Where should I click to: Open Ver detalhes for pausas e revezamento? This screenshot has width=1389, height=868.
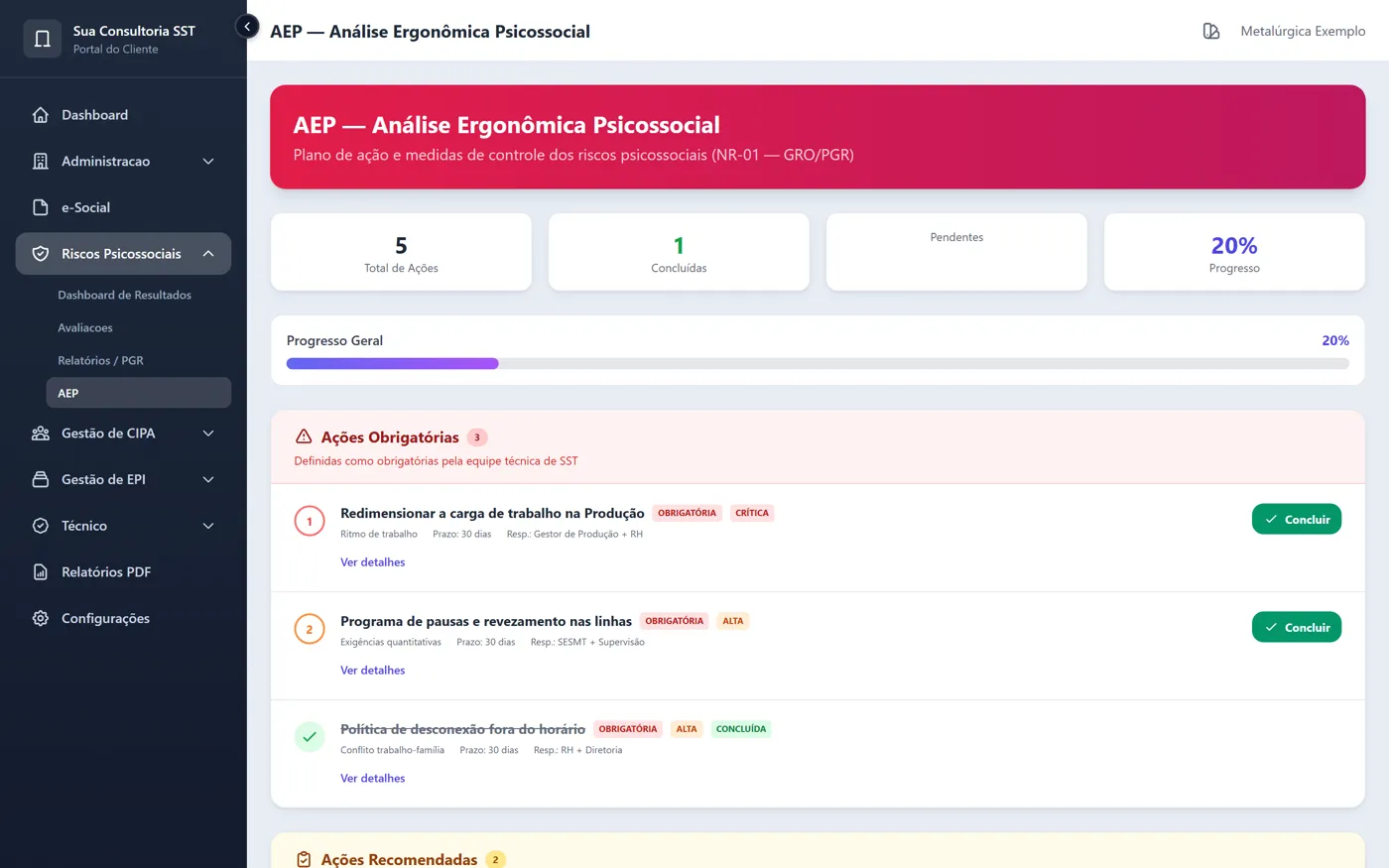click(x=373, y=671)
